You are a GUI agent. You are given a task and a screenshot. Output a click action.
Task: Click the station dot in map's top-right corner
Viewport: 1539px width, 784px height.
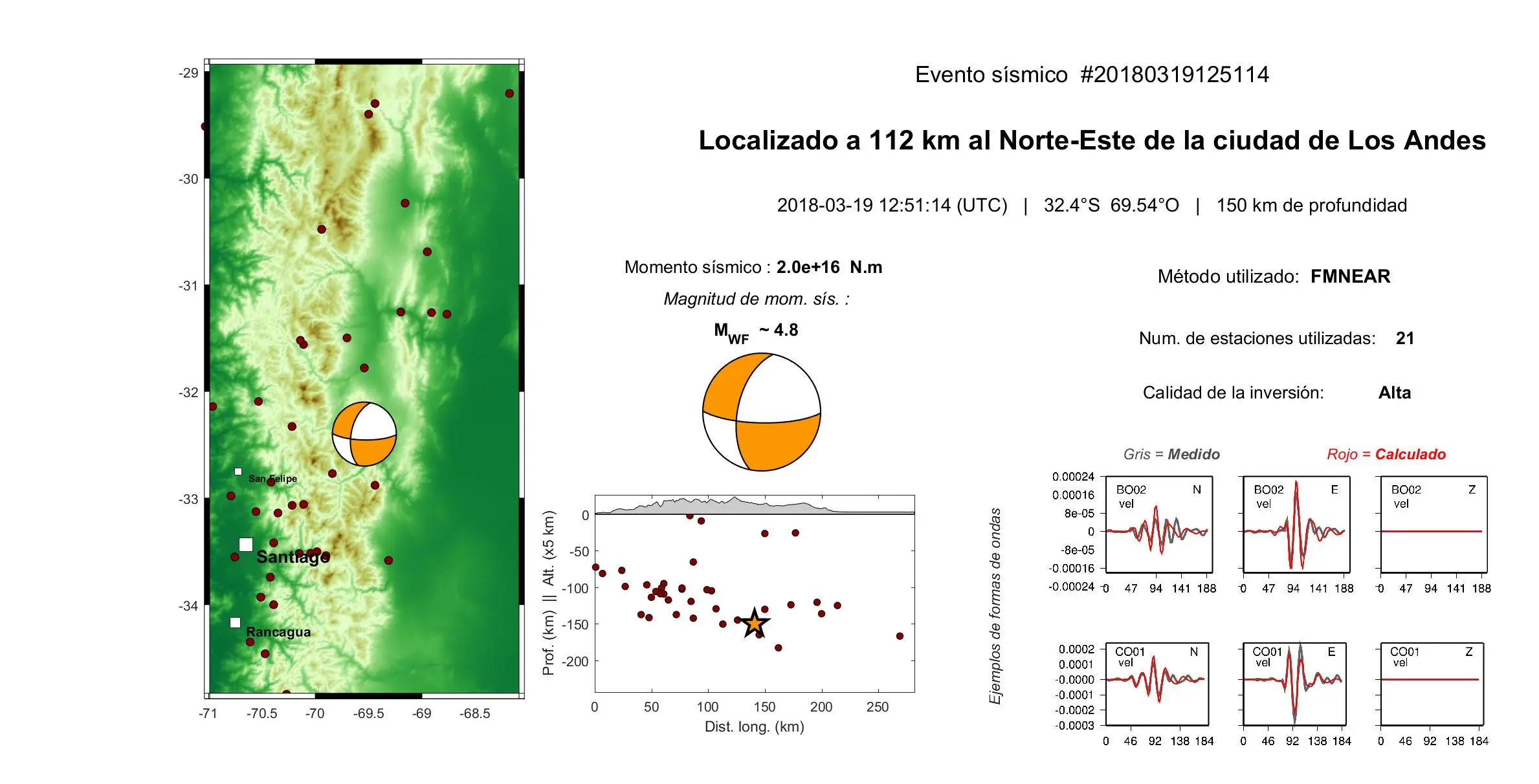509,94
